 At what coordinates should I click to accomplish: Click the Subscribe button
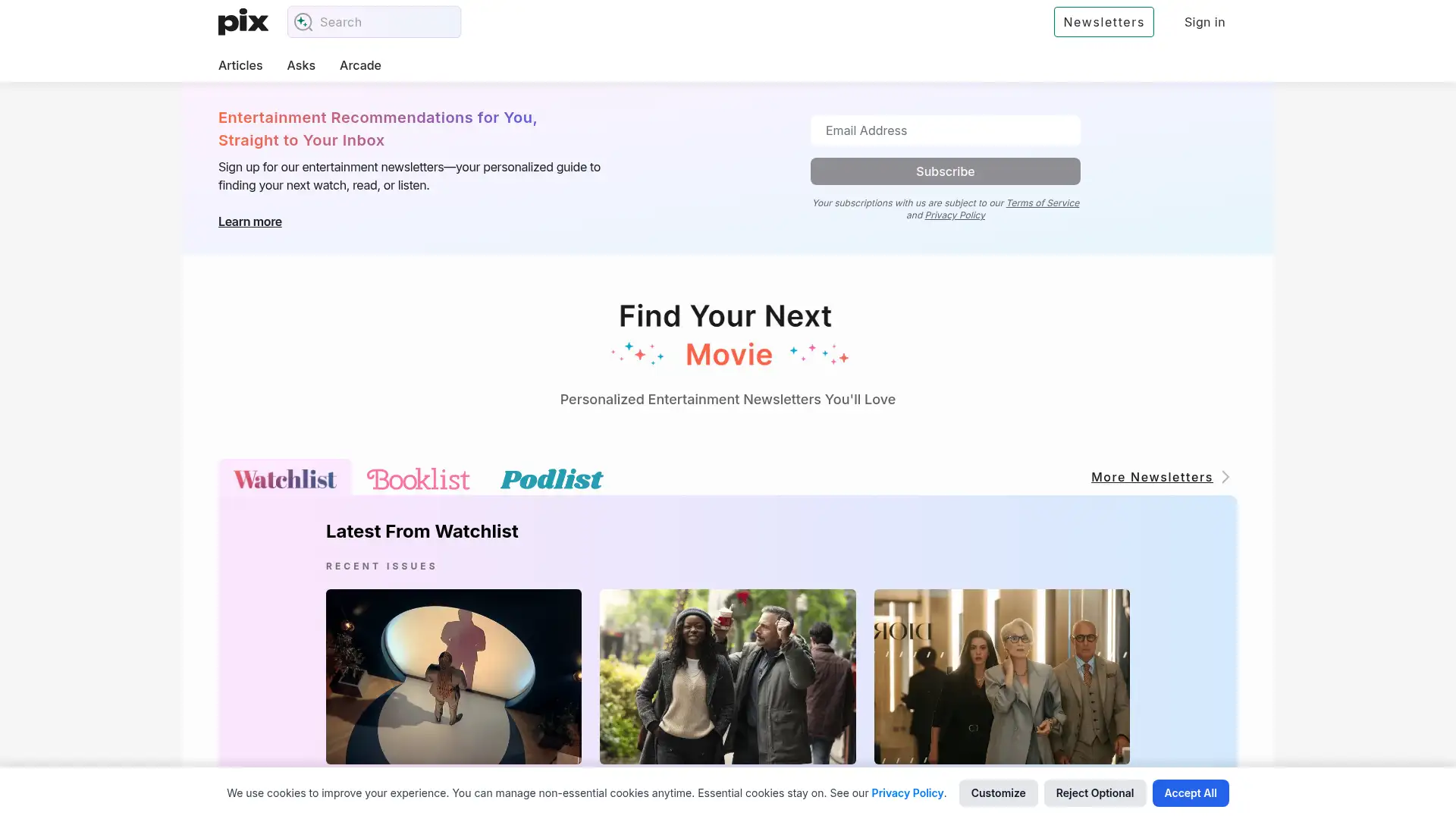[945, 171]
